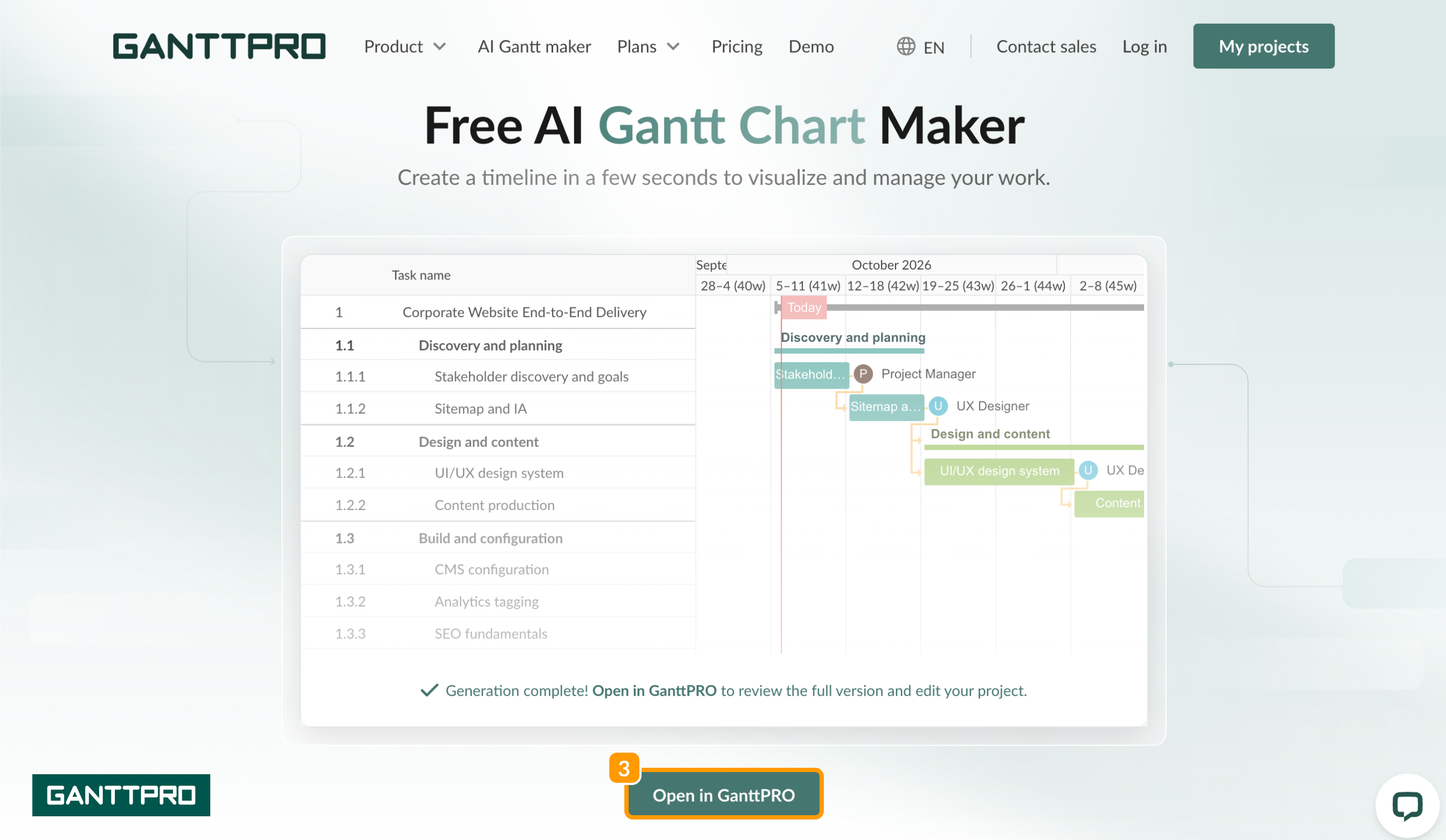This screenshot has height=840, width=1446.
Task: Select Stakeholder discovery and goals row
Action: point(498,376)
